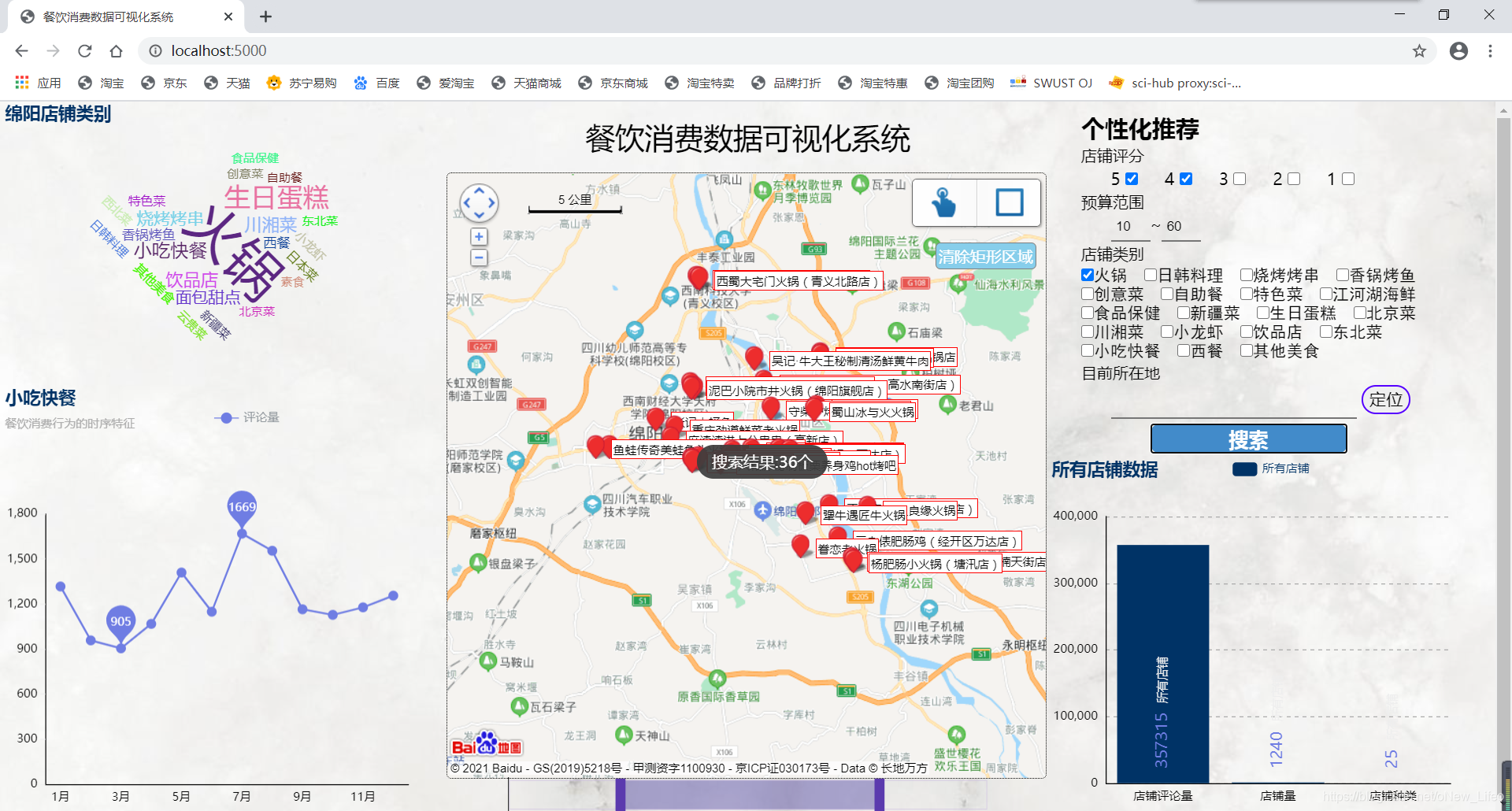Click 小吃快餐 in the word cloud
The image size is (1512, 811).
point(170,250)
